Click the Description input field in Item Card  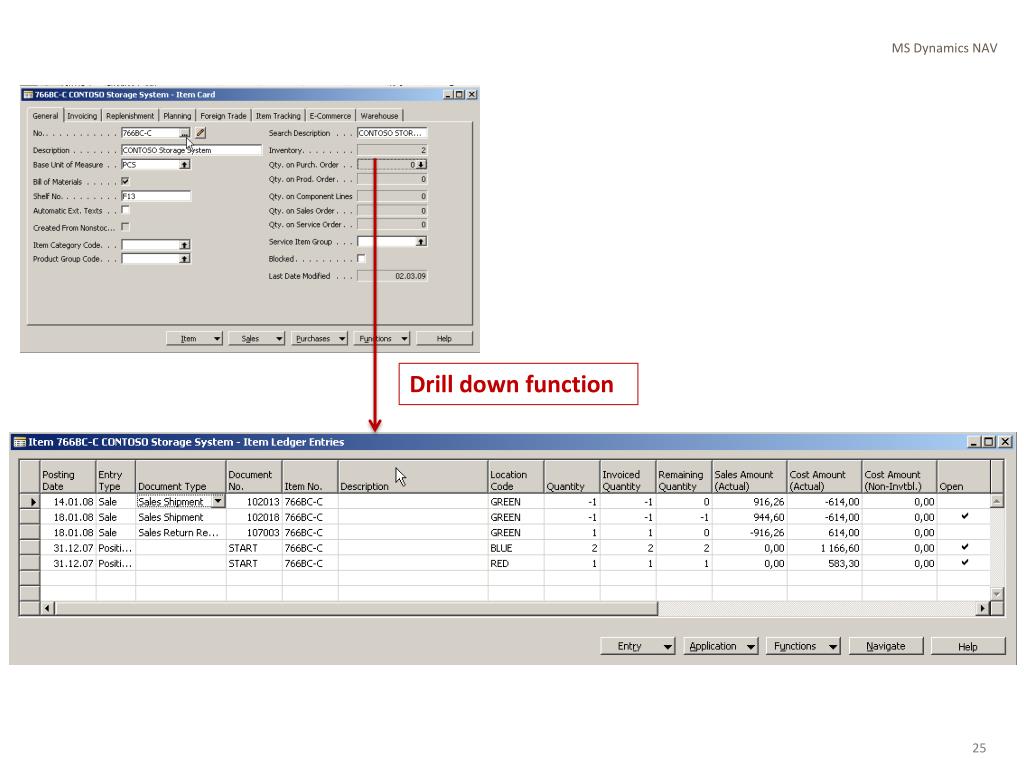(x=191, y=150)
